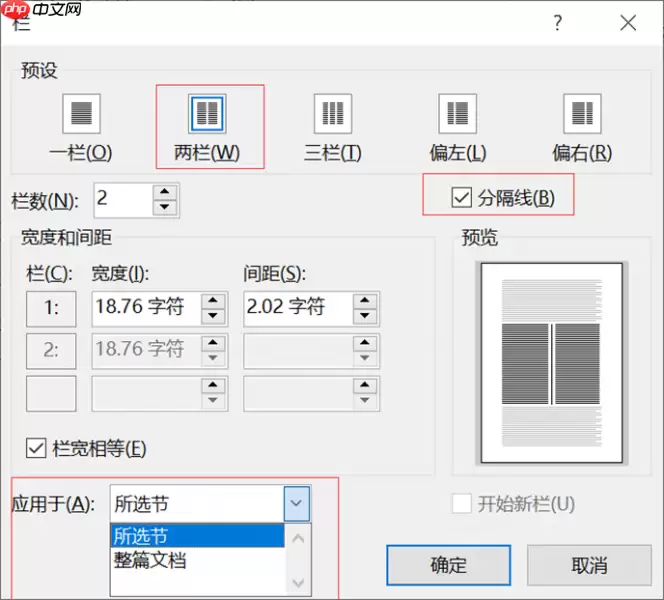Choose 所选节 in the dropdown list
The width and height of the screenshot is (664, 600).
pyautogui.click(x=197, y=536)
